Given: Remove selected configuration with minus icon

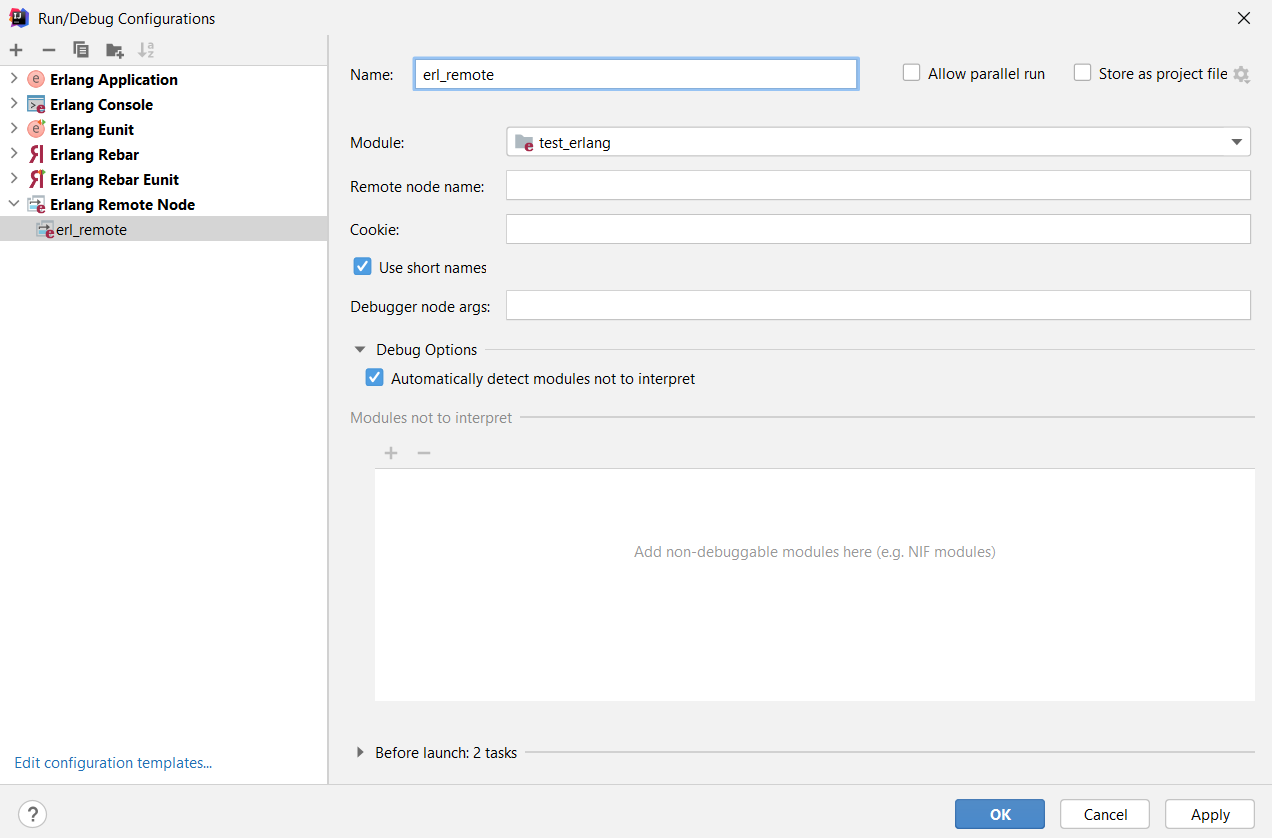Looking at the screenshot, I should tap(48, 50).
